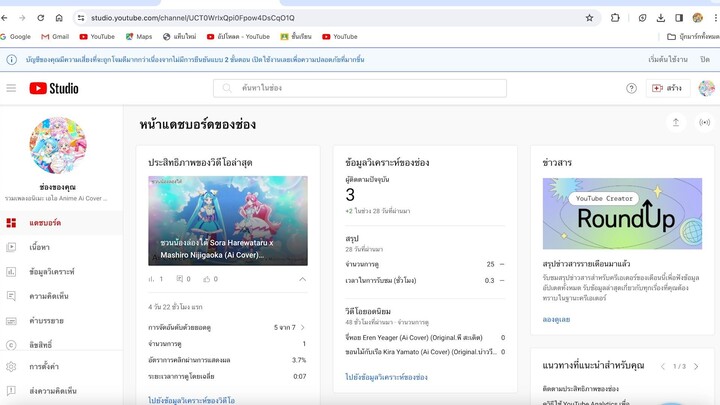The height and width of the screenshot is (405, 720).
Task: Open the account avatar in Studio header
Action: click(706, 88)
